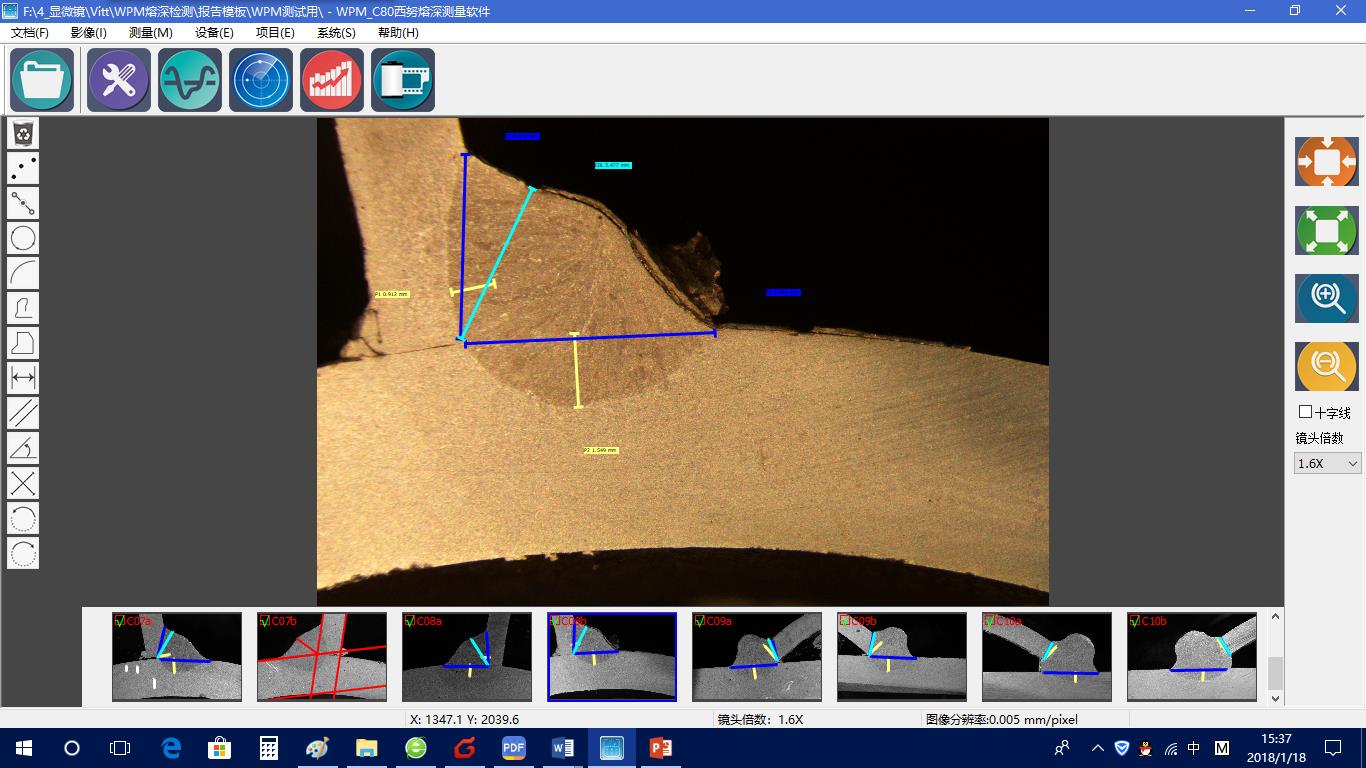Click the magnifier zoom-in button
The height and width of the screenshot is (768, 1366).
pos(1326,298)
